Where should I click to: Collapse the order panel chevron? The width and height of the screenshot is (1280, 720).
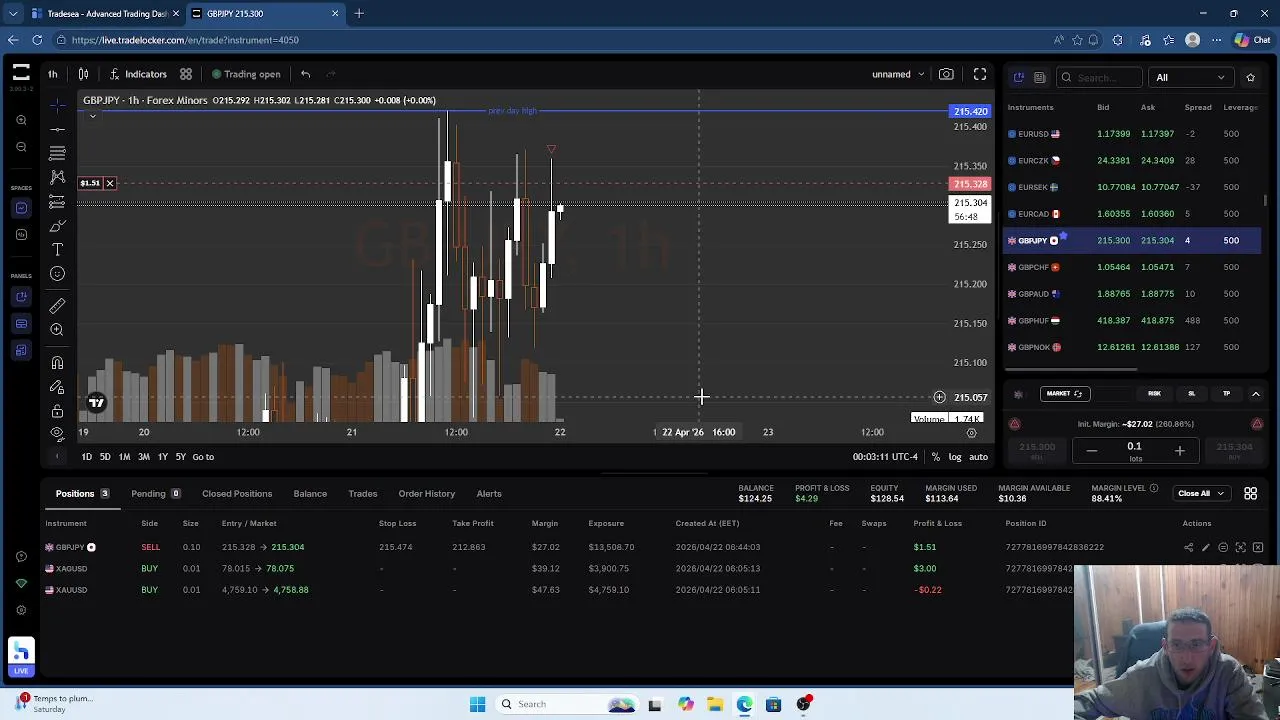[1256, 394]
